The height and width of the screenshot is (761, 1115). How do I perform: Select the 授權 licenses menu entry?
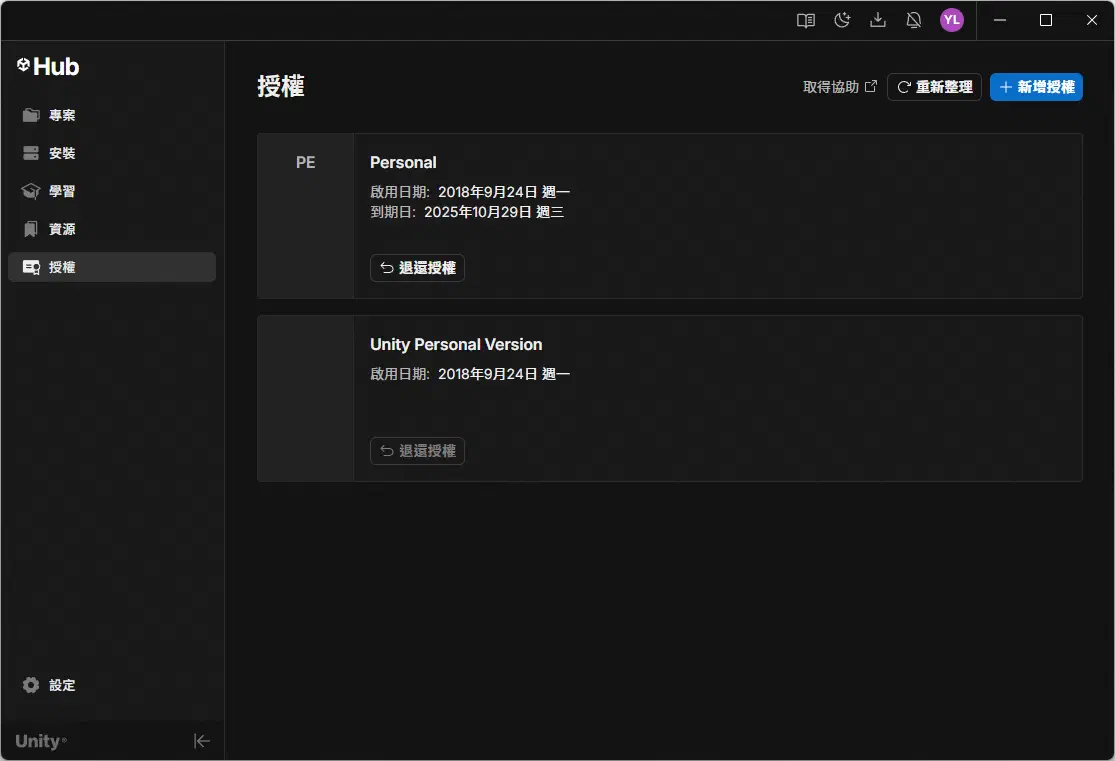pyautogui.click(x=60, y=267)
